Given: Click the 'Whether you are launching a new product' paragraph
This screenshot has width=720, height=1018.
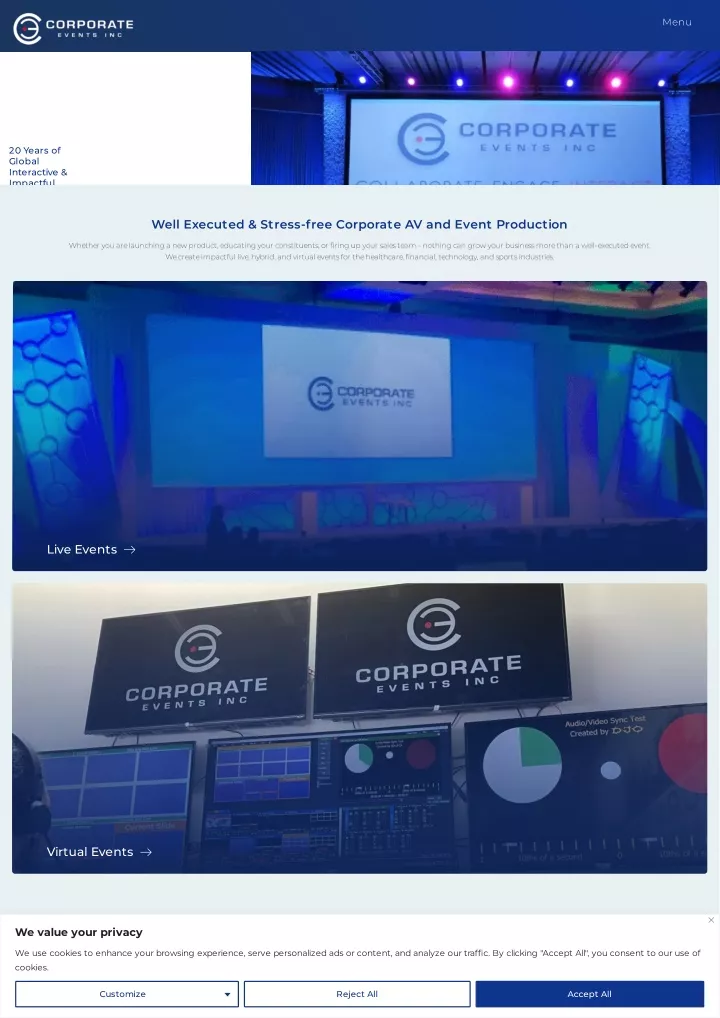Looking at the screenshot, I should [x=359, y=251].
